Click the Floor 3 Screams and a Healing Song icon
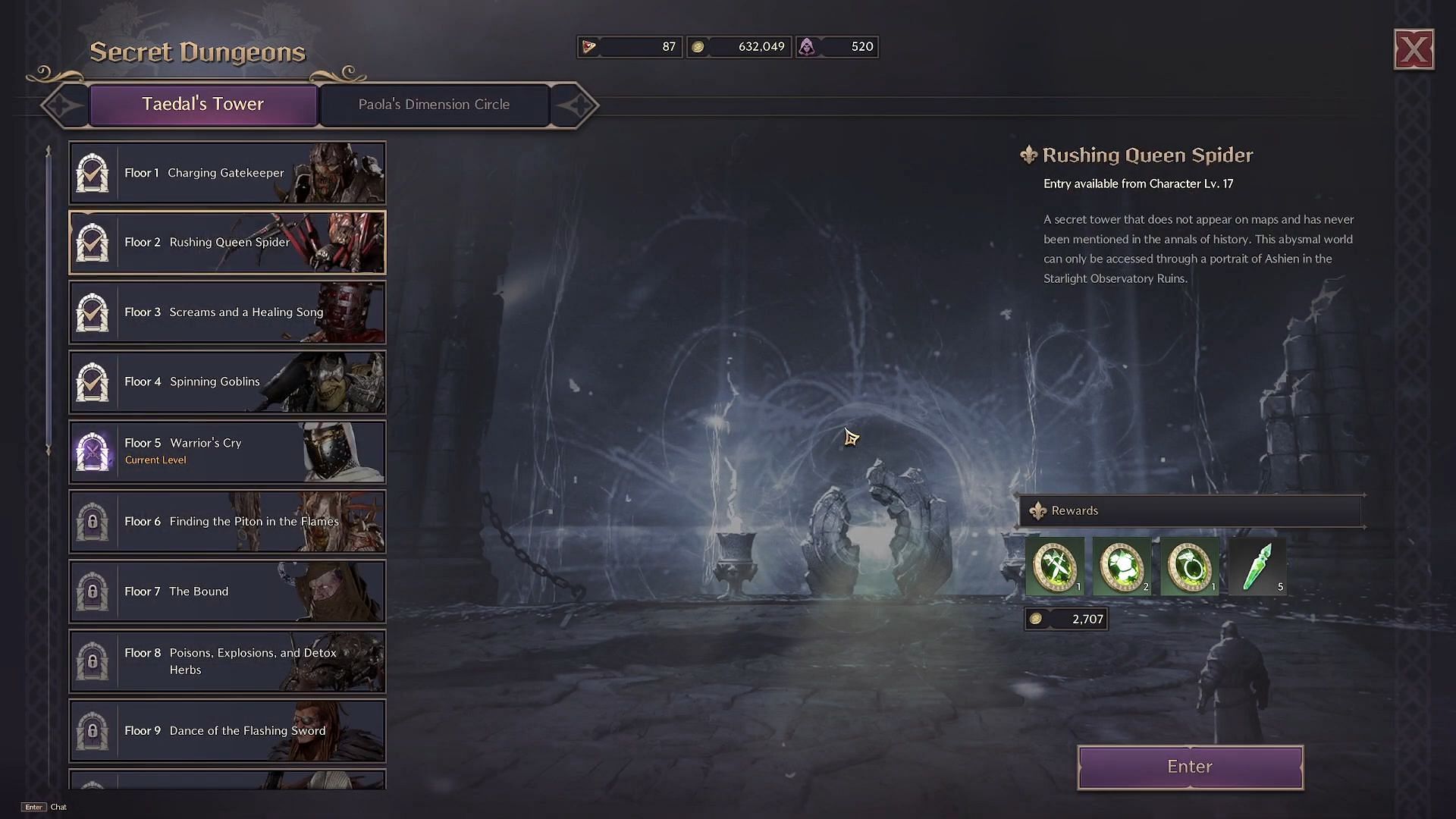This screenshot has width=1456, height=819. pos(92,311)
